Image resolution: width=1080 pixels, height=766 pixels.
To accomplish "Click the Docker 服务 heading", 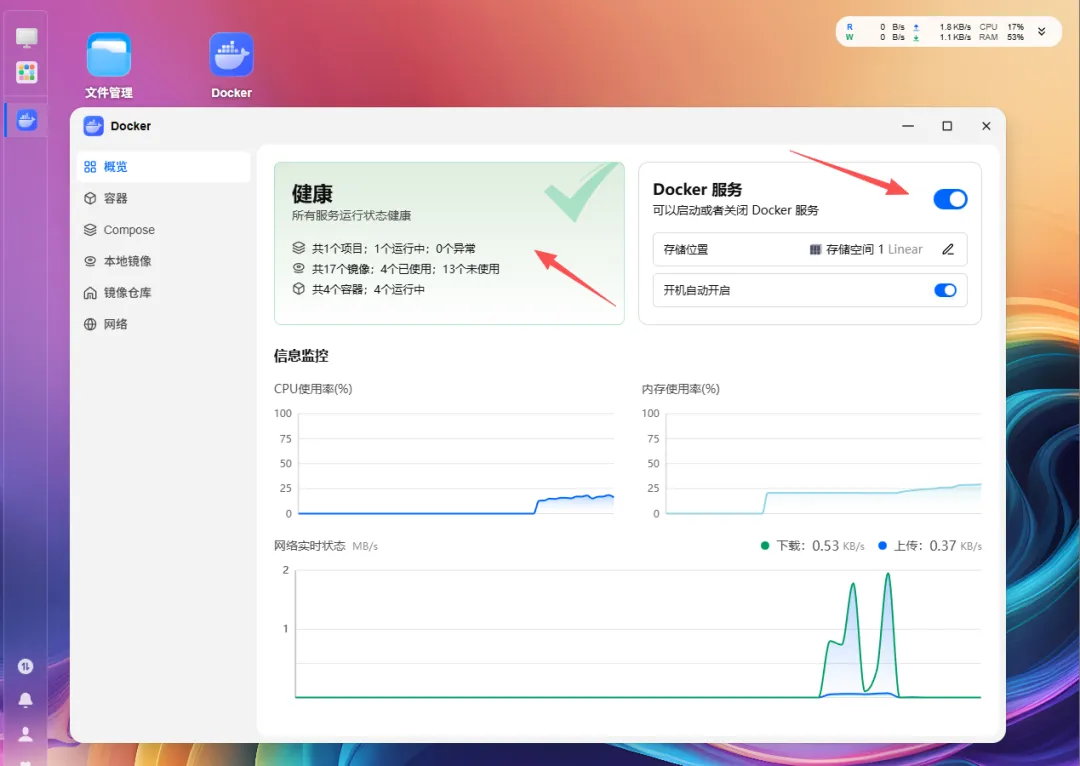I will (x=698, y=189).
